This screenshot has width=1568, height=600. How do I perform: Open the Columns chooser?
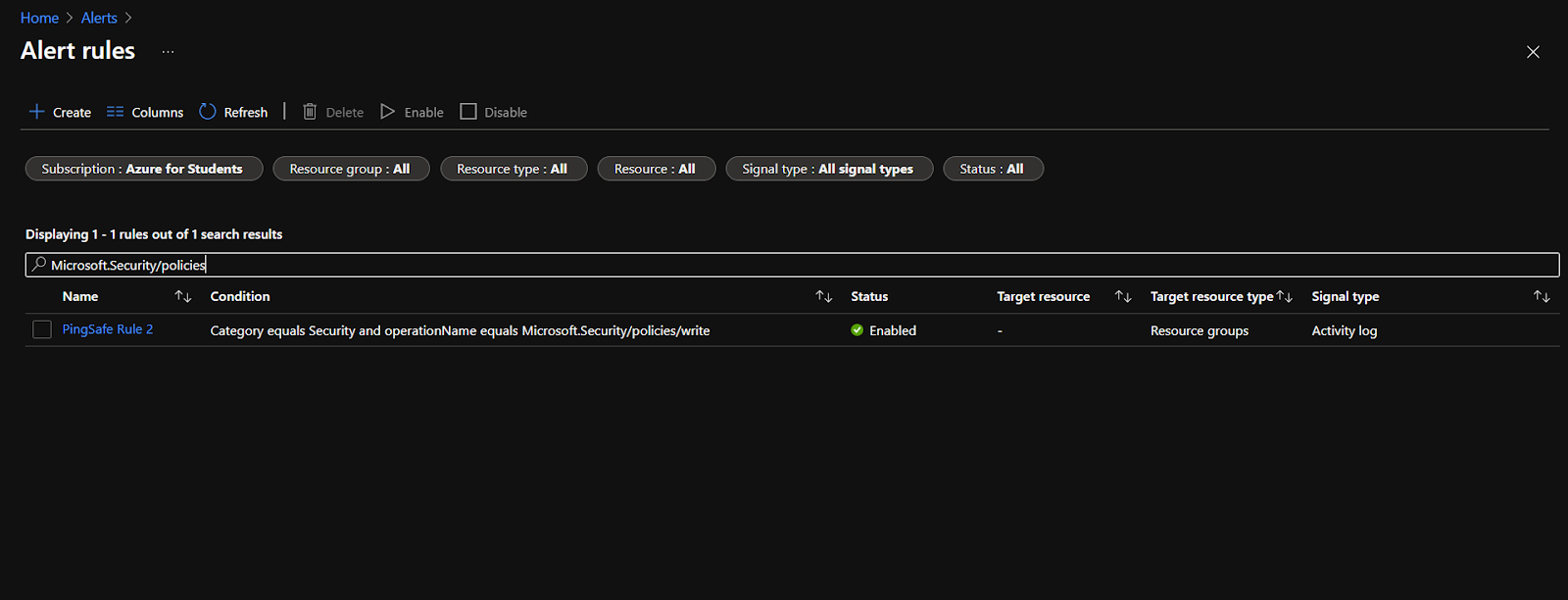pyautogui.click(x=145, y=112)
